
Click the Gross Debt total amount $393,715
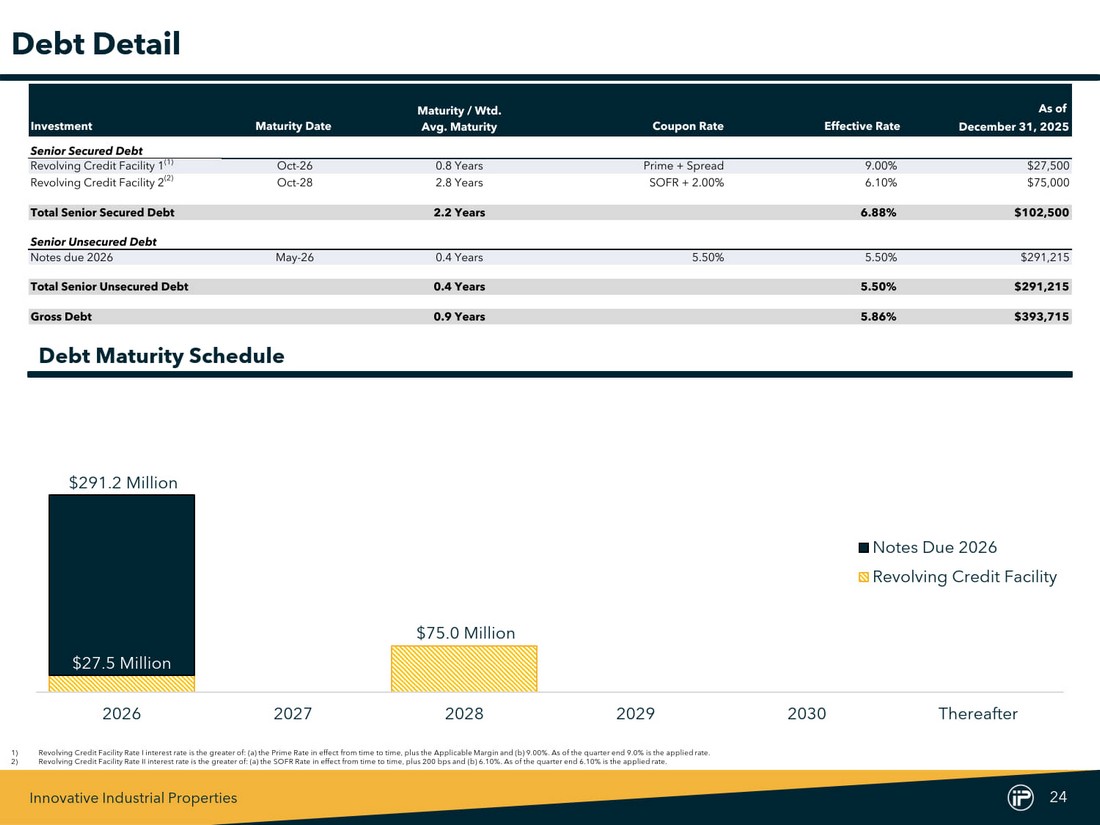[1041, 317]
